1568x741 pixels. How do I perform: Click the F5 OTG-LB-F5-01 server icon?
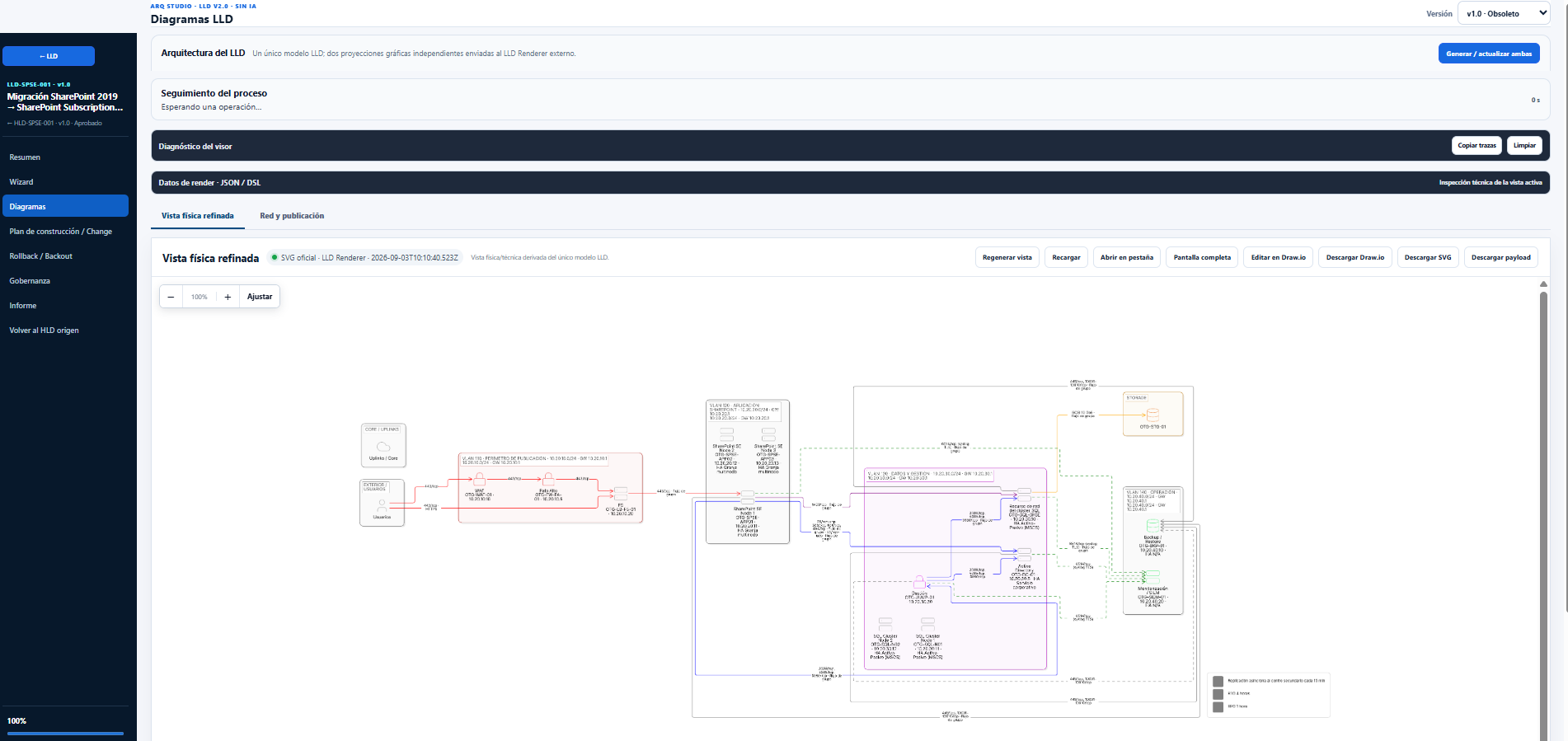pyautogui.click(x=621, y=494)
